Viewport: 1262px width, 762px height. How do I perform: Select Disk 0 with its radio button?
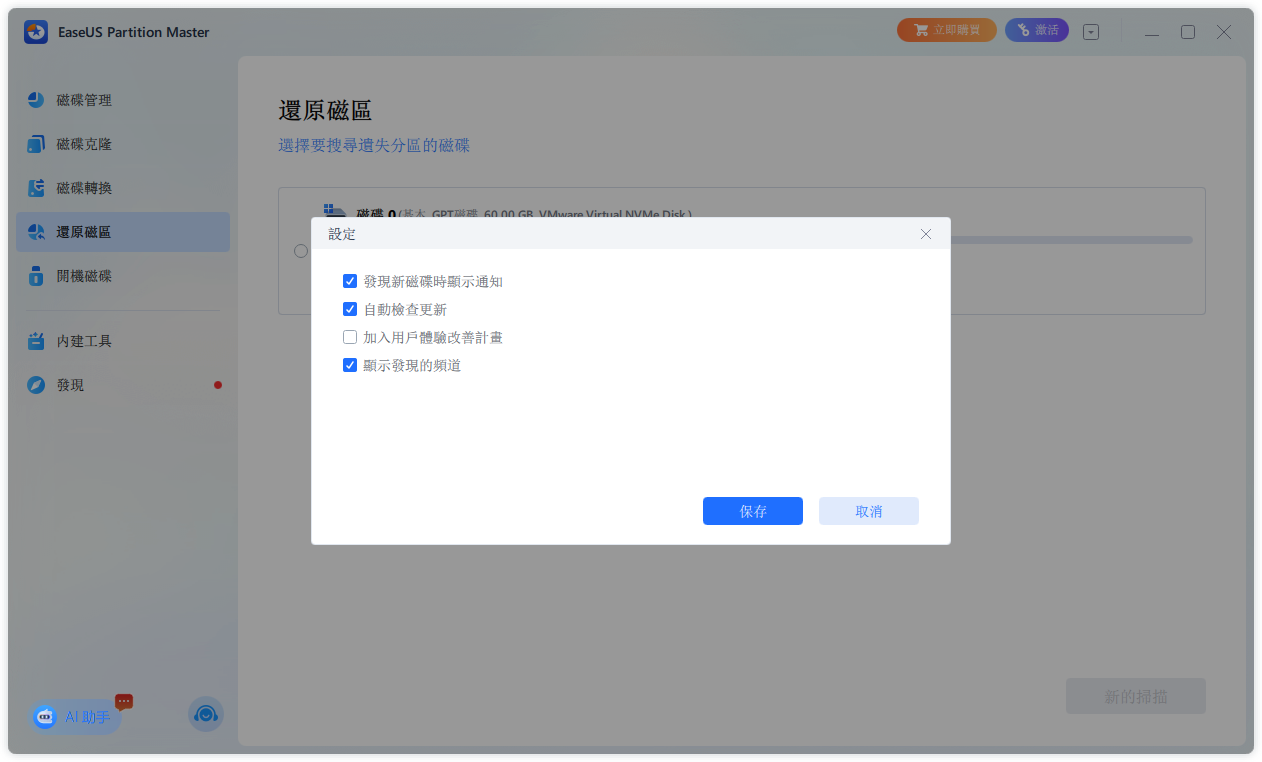click(300, 251)
